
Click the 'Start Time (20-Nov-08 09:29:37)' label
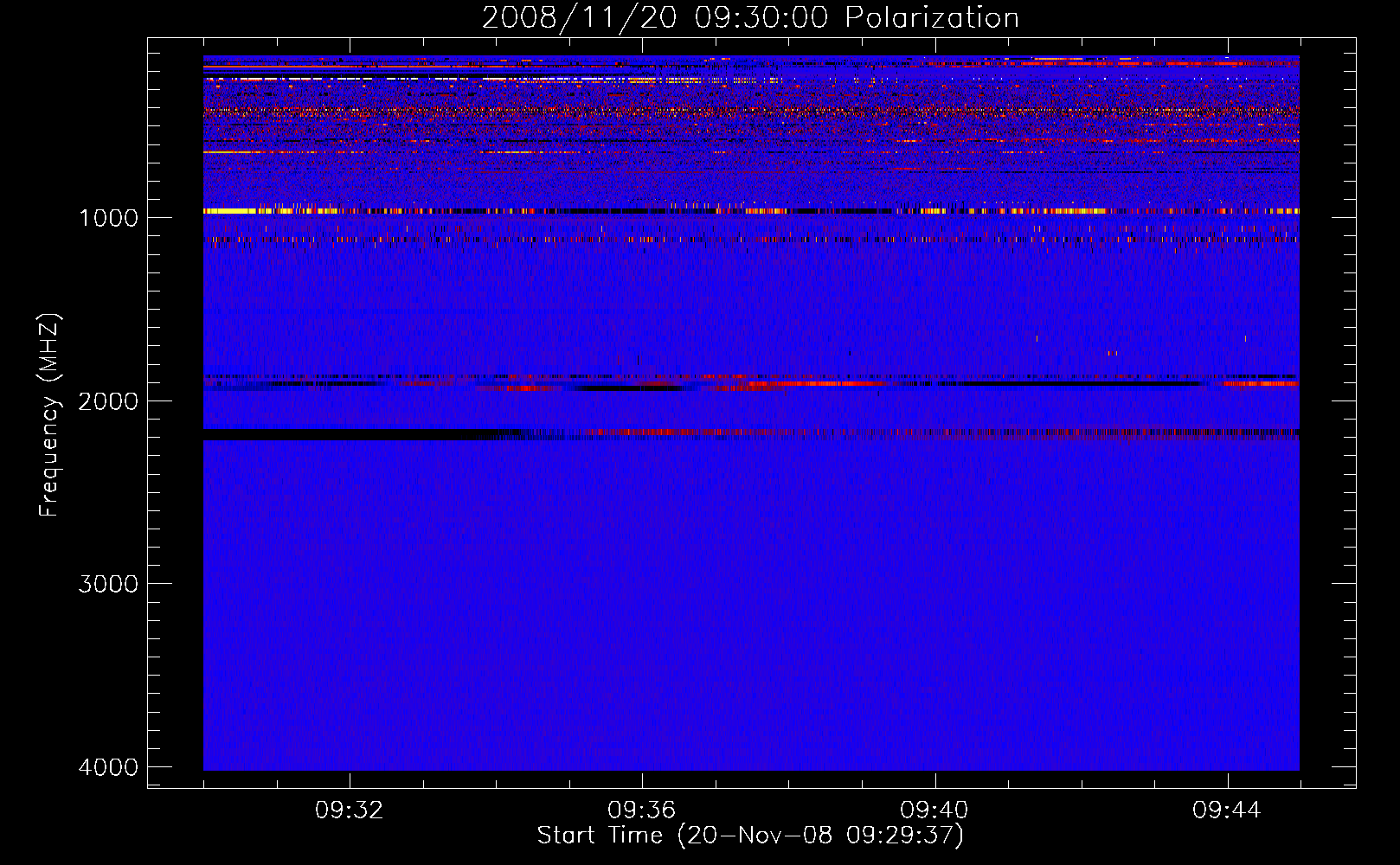click(750, 836)
